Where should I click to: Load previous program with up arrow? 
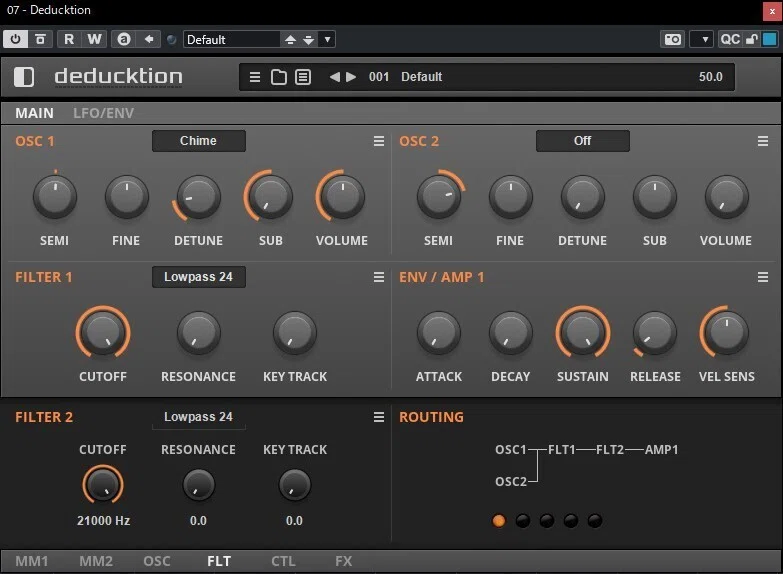(x=290, y=39)
